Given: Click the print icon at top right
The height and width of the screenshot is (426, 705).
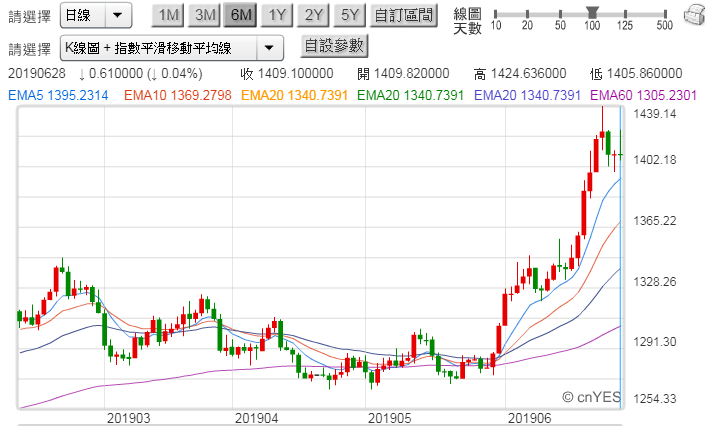Looking at the screenshot, I should click(x=694, y=16).
